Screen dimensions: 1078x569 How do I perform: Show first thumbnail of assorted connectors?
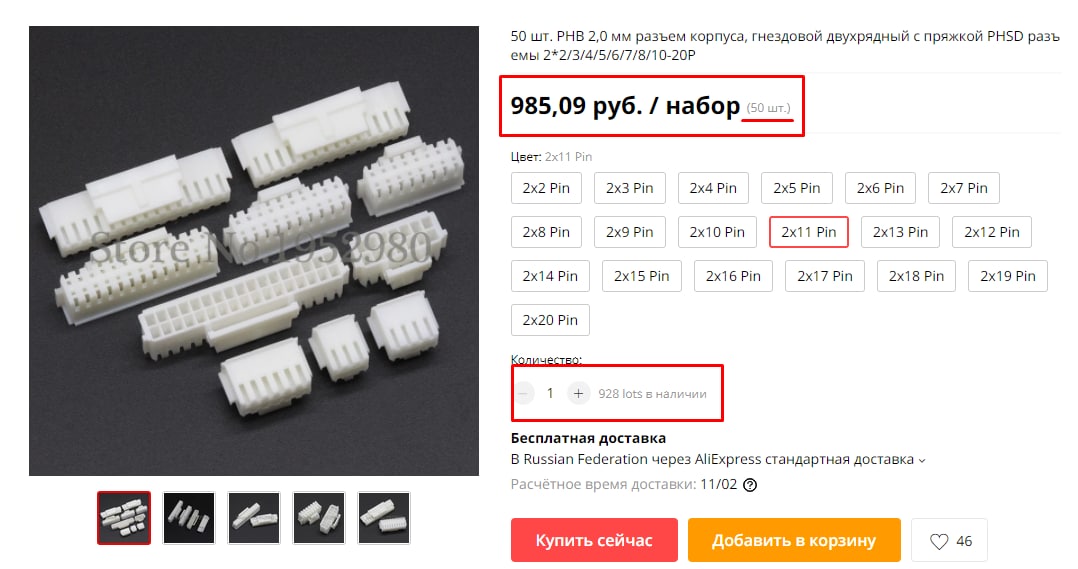[124, 518]
